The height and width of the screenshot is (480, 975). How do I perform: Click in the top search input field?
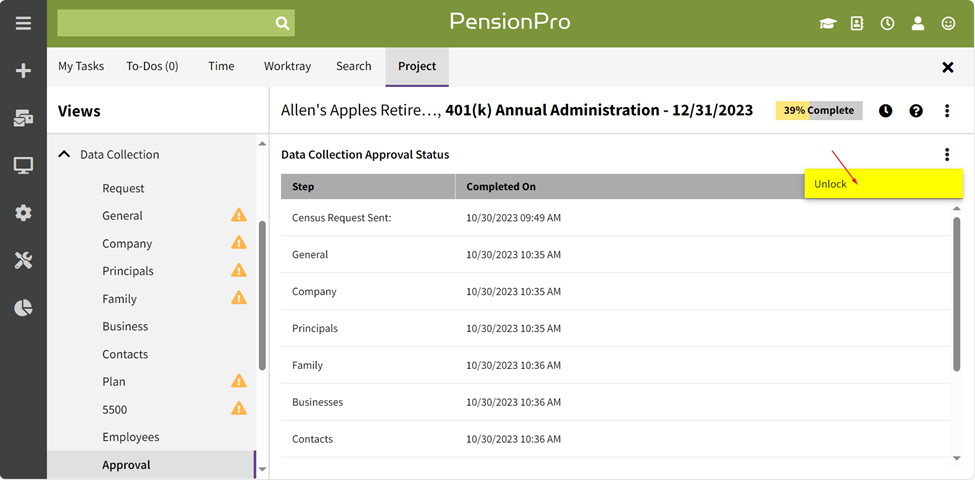[x=165, y=24]
